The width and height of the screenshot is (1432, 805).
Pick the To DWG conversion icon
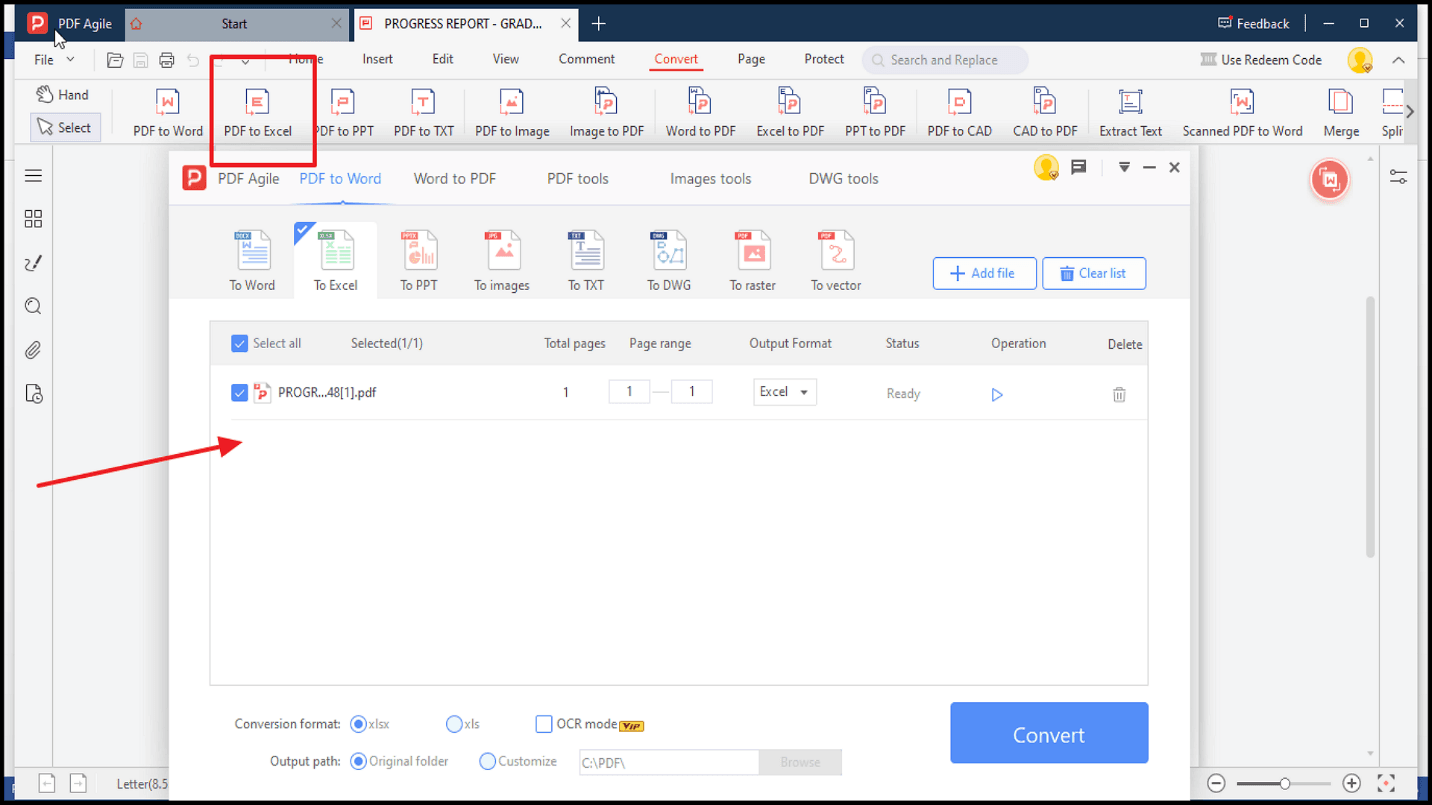[x=669, y=261]
